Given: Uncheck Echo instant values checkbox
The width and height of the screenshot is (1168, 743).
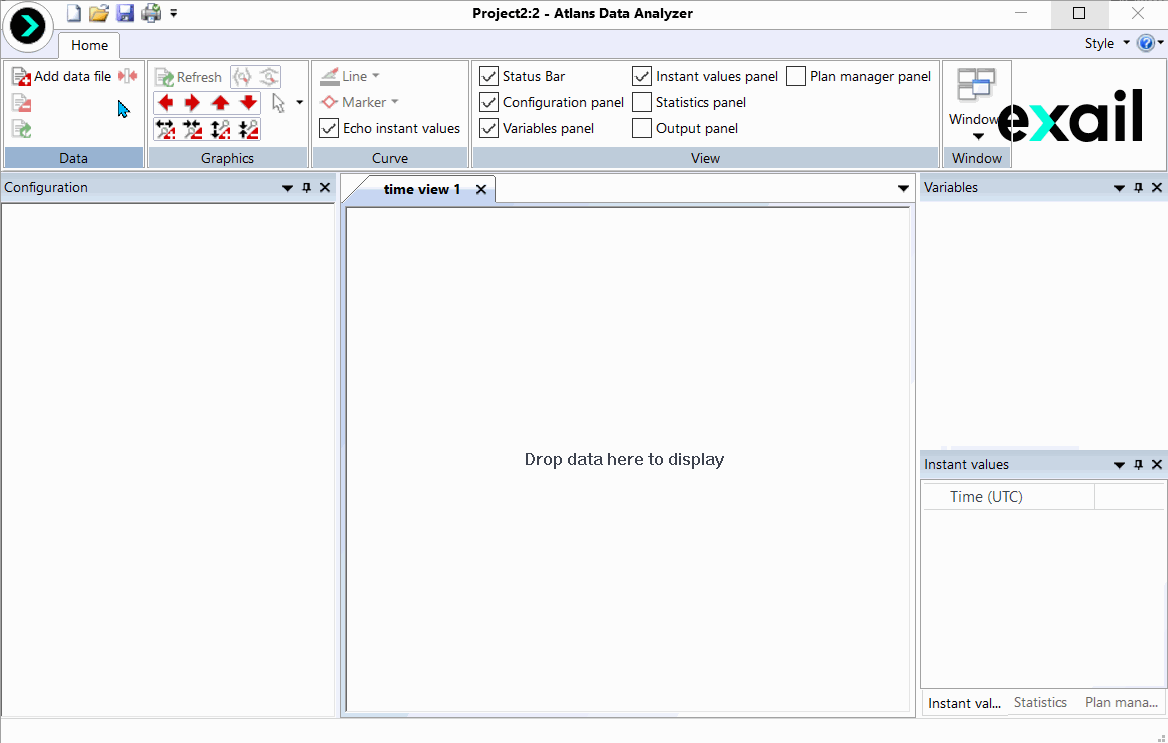Looking at the screenshot, I should (329, 128).
